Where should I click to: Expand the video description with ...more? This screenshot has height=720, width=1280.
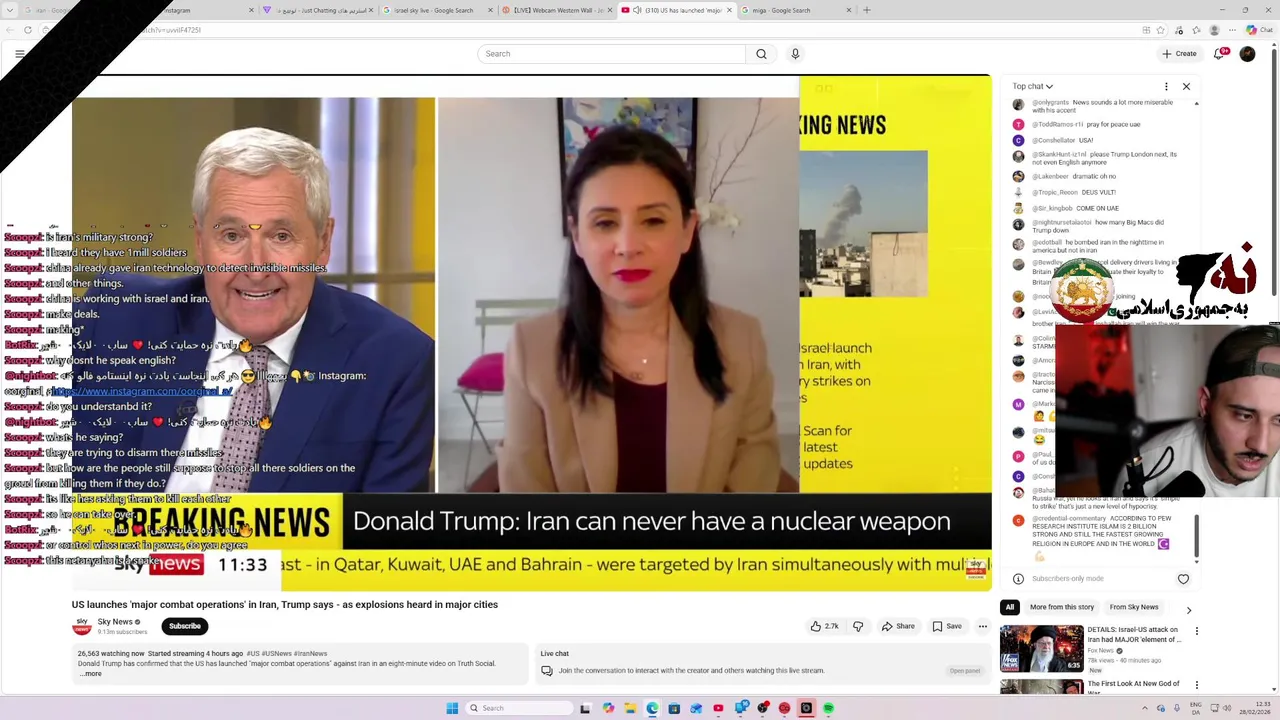91,673
